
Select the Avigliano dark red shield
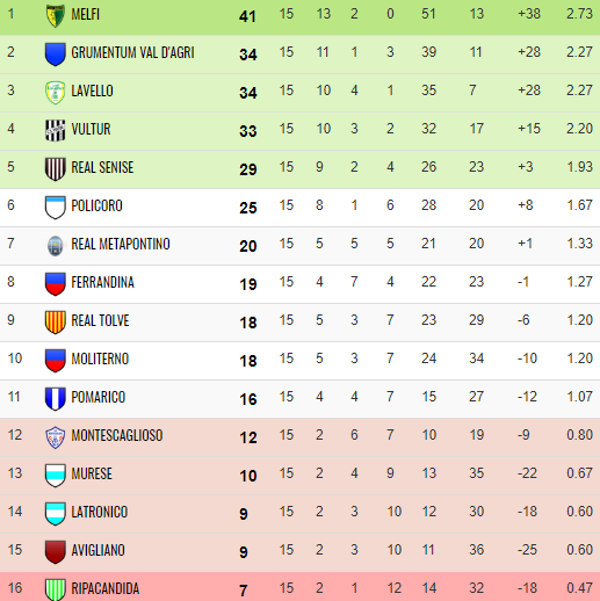pyautogui.click(x=55, y=552)
